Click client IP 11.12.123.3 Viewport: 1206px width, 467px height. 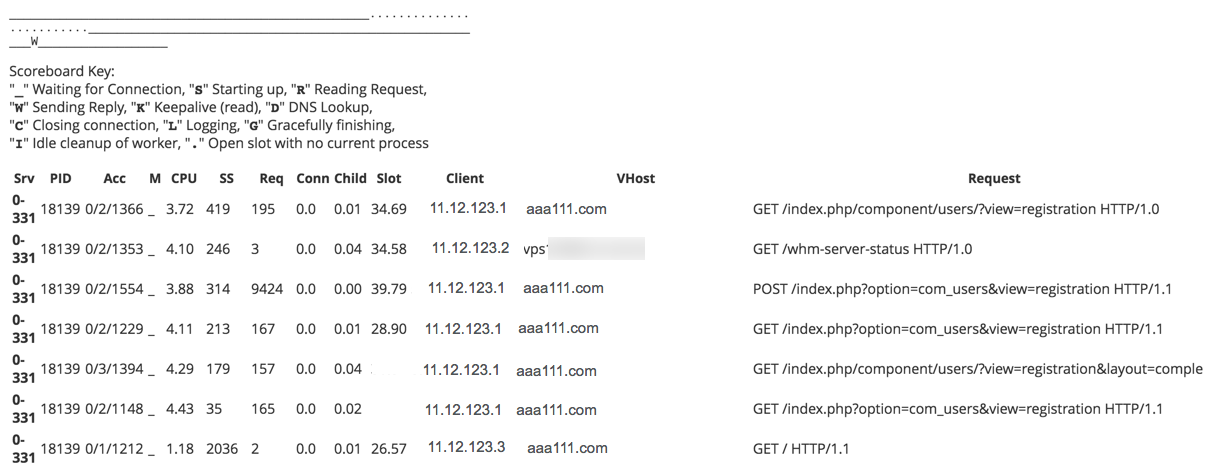tap(467, 448)
